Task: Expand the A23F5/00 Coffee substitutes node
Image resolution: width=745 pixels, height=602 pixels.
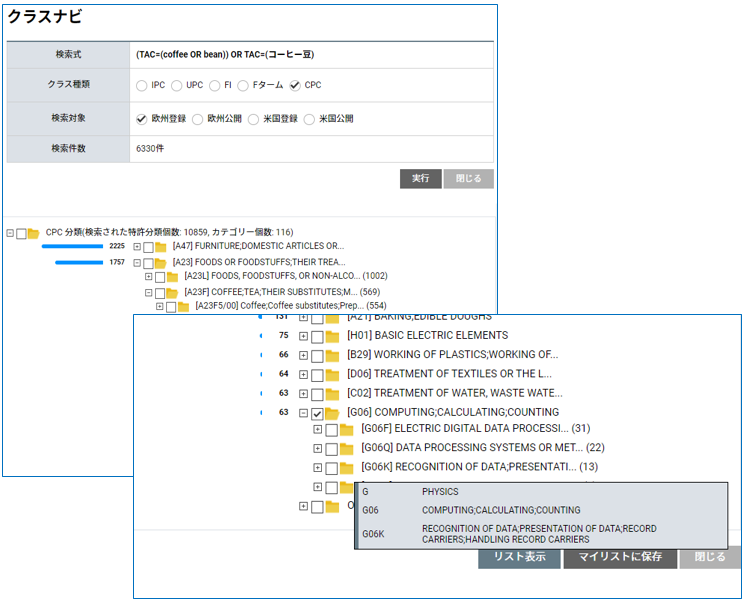Action: coord(160,307)
